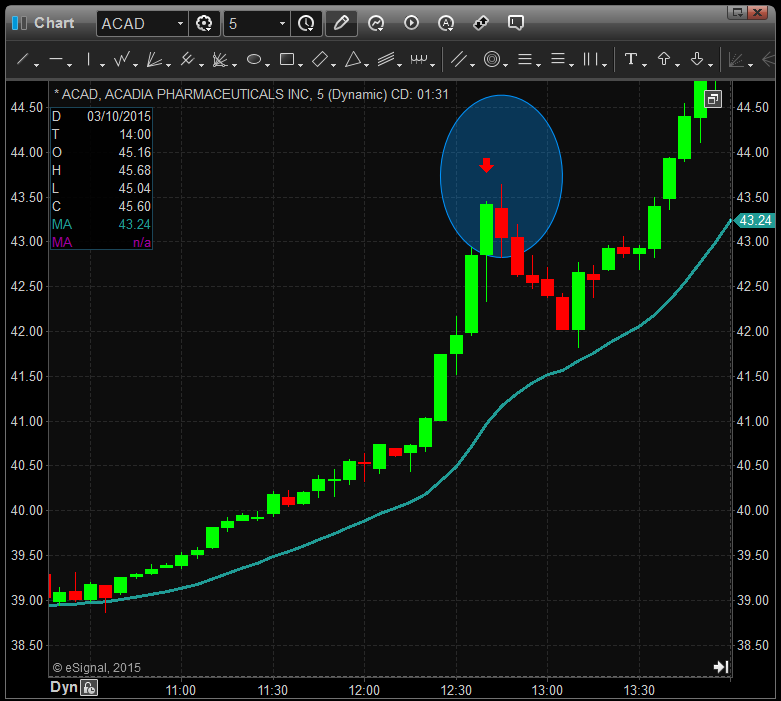781x701 pixels.
Task: Expand down arrow tool options arrow
Action: (x=711, y=65)
